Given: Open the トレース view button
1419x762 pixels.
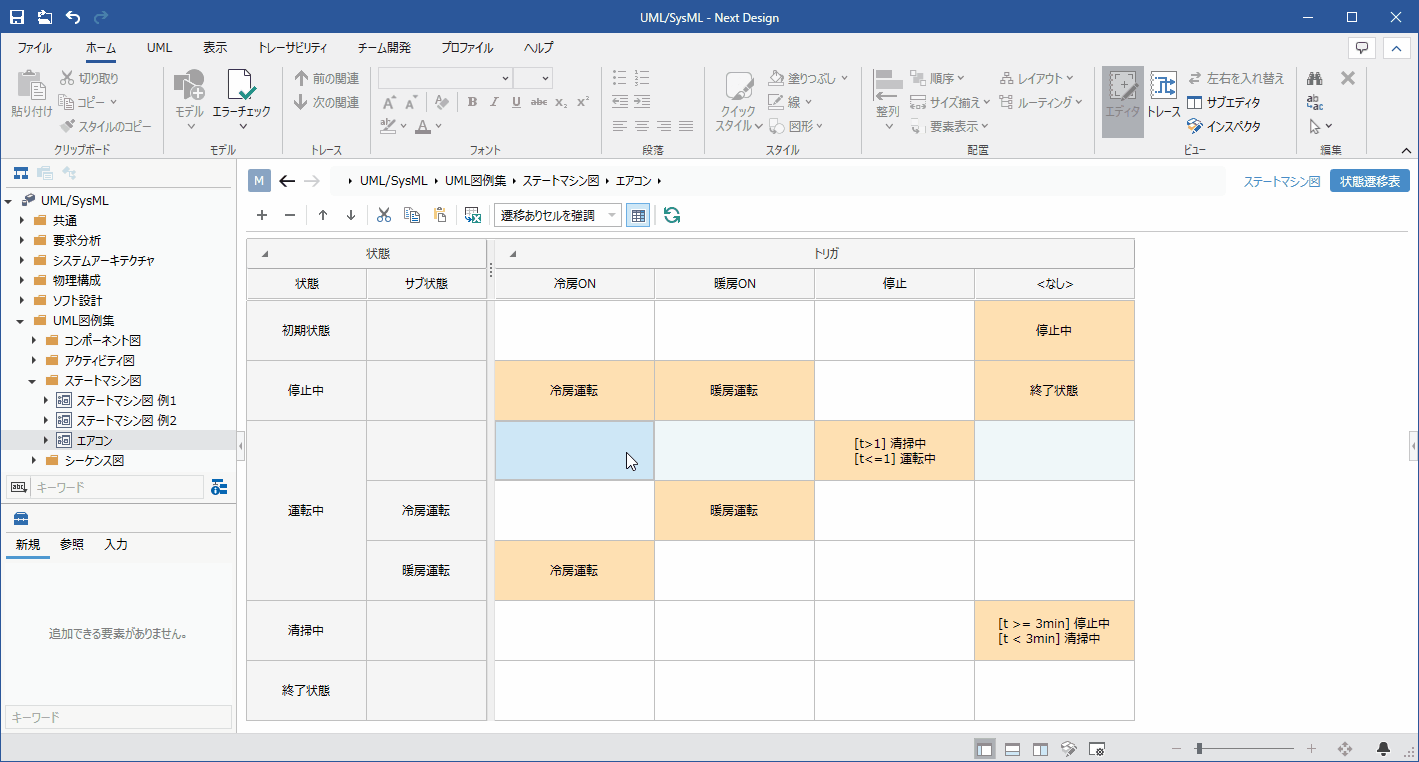Looking at the screenshot, I should coord(1163,95).
